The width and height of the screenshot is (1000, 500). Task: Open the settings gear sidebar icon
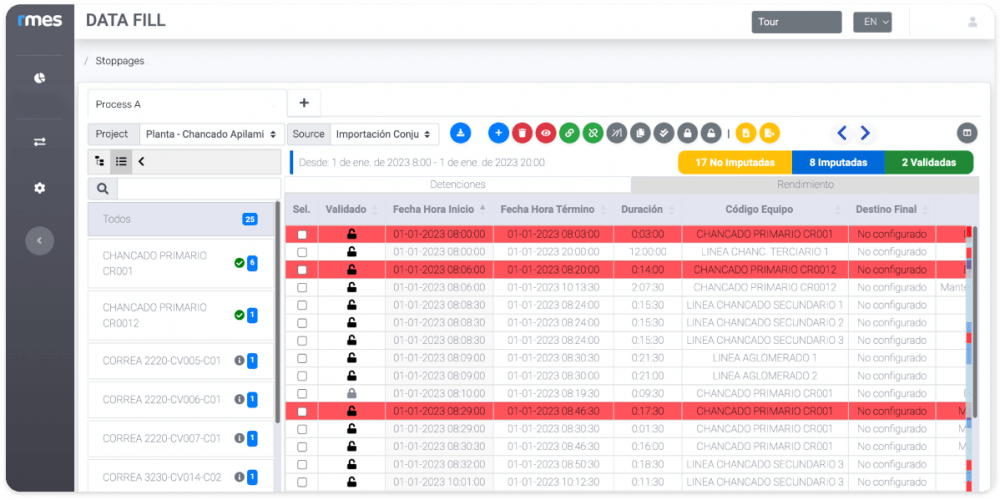(40, 188)
